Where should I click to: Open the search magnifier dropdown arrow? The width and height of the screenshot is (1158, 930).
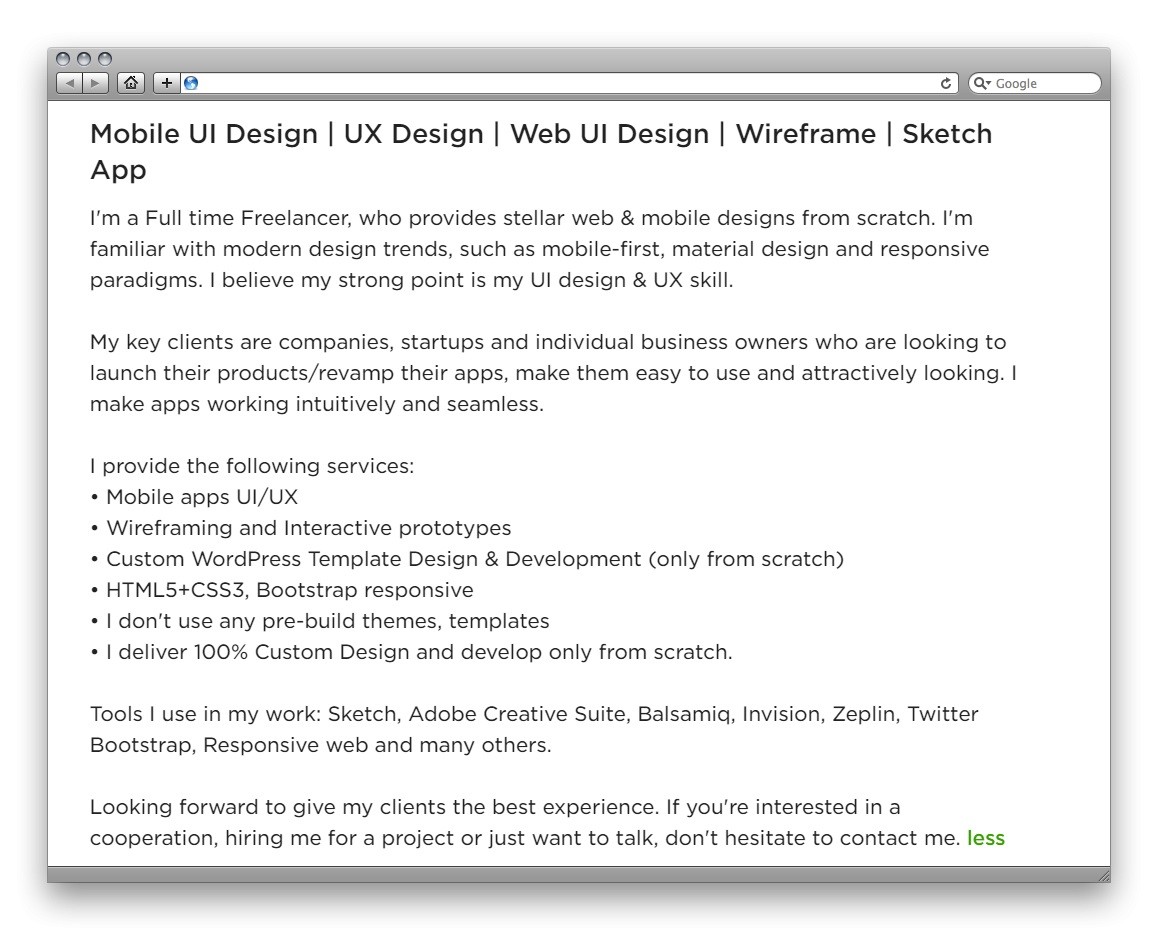(983, 84)
